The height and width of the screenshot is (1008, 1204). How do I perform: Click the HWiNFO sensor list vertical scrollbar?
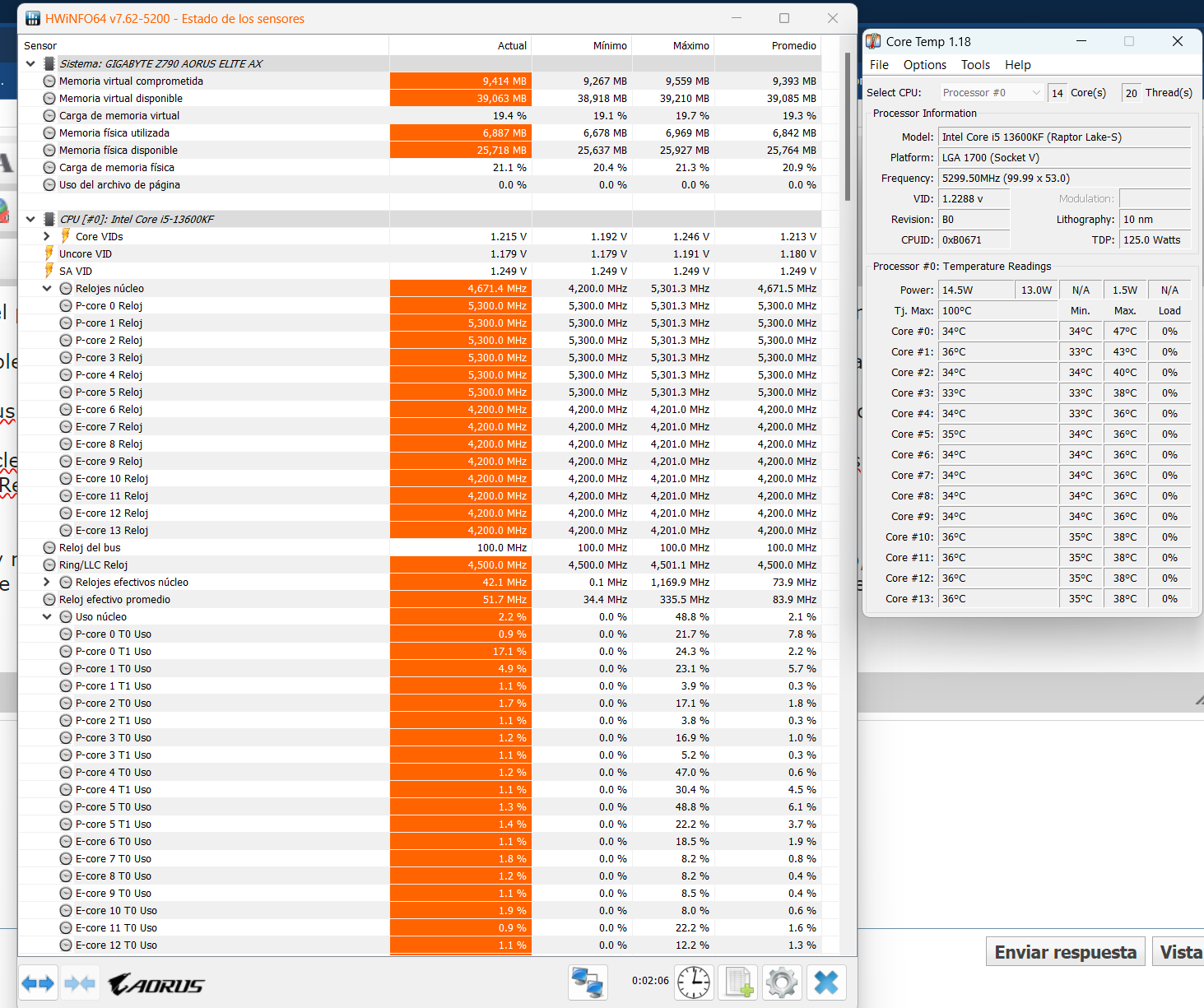(x=848, y=127)
